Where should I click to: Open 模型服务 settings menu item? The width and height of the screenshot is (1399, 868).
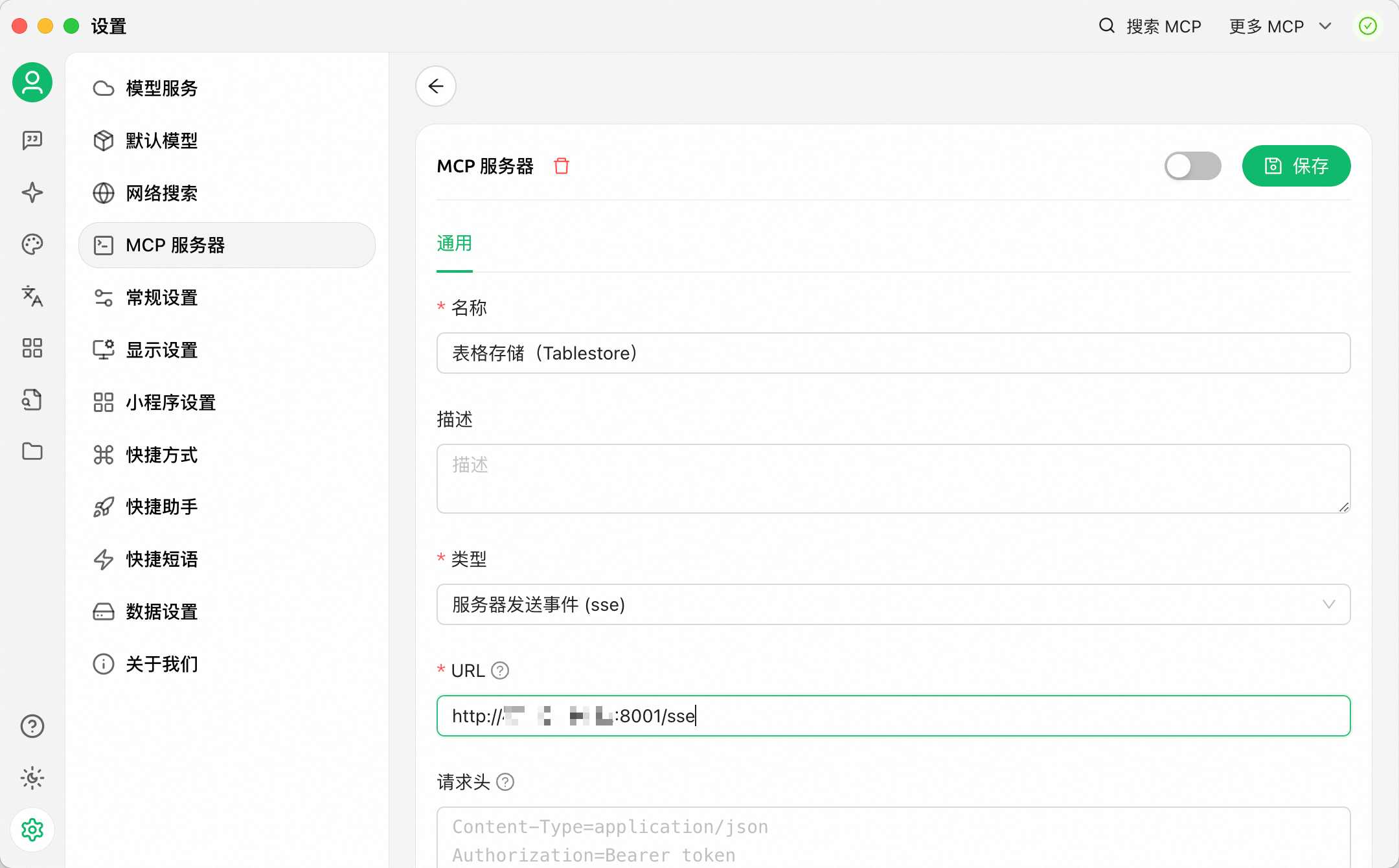161,88
